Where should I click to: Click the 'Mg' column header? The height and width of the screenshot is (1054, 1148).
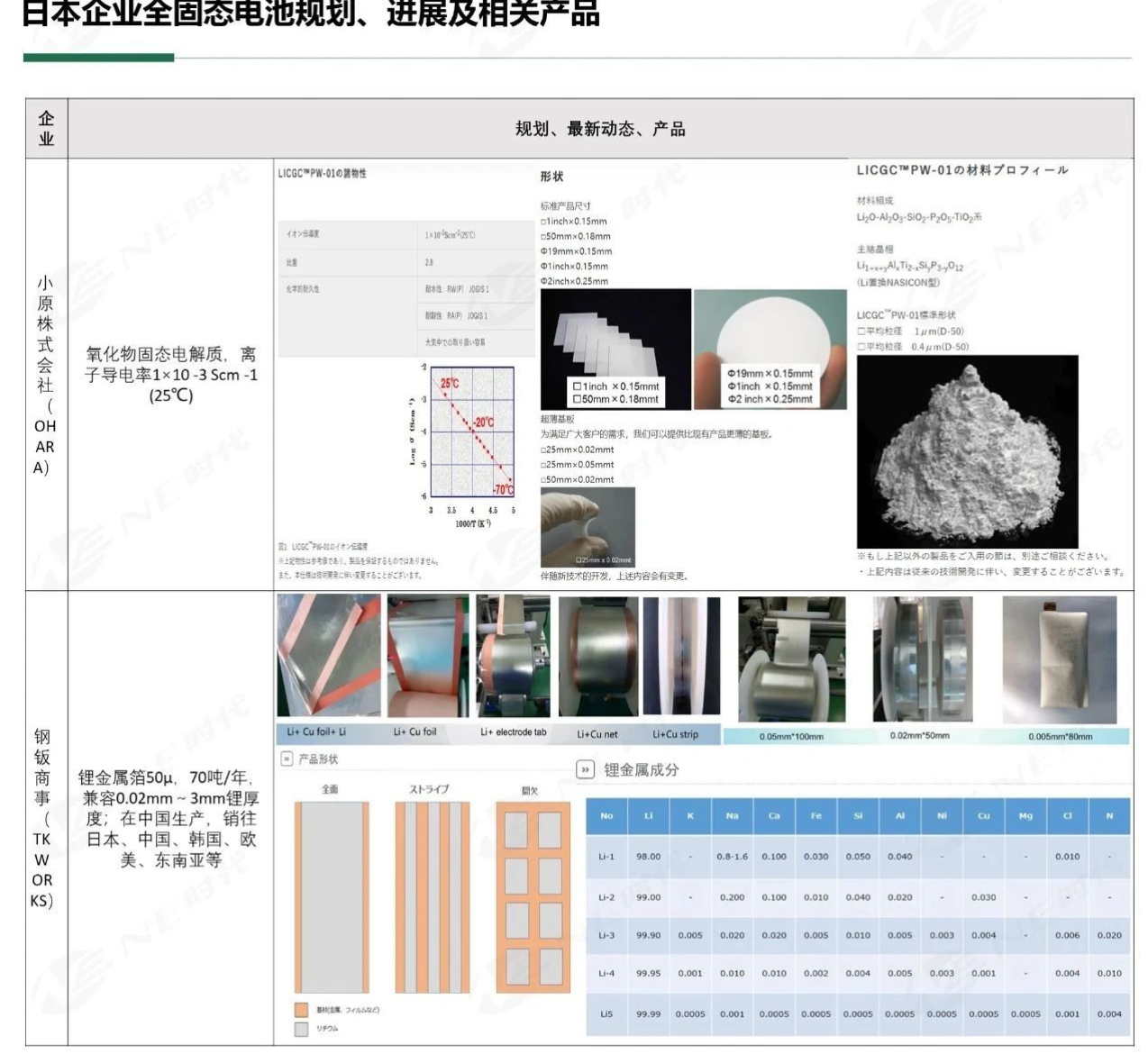coord(1025,816)
